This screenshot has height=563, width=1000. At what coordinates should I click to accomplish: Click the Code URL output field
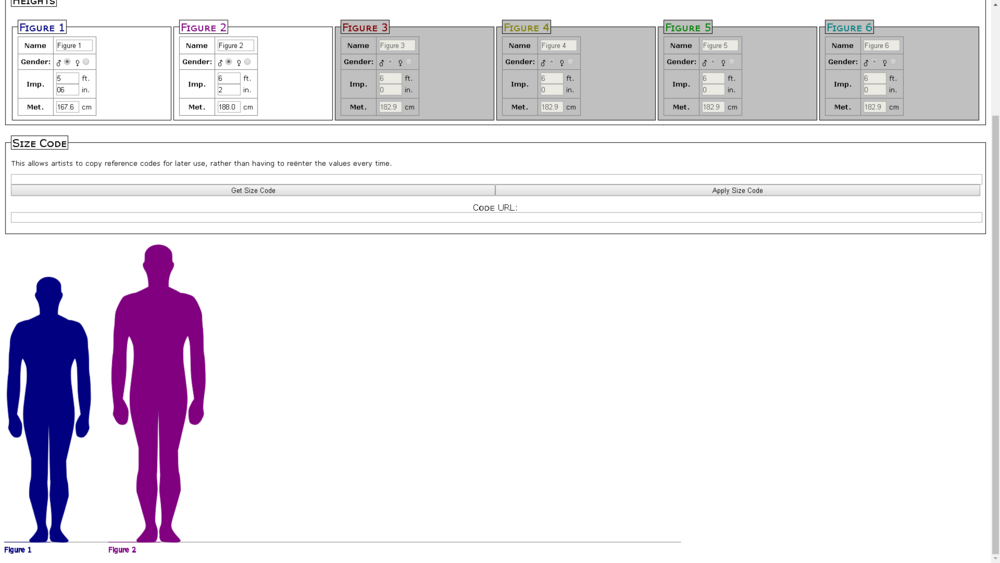tap(496, 217)
